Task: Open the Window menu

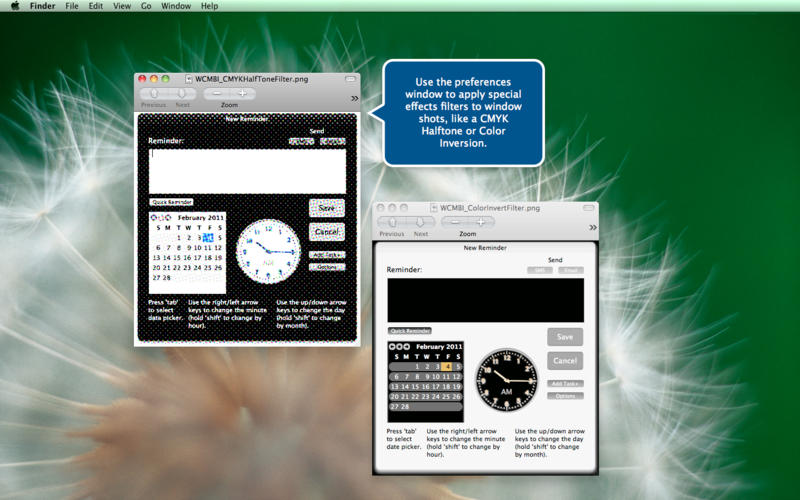Action: (176, 6)
